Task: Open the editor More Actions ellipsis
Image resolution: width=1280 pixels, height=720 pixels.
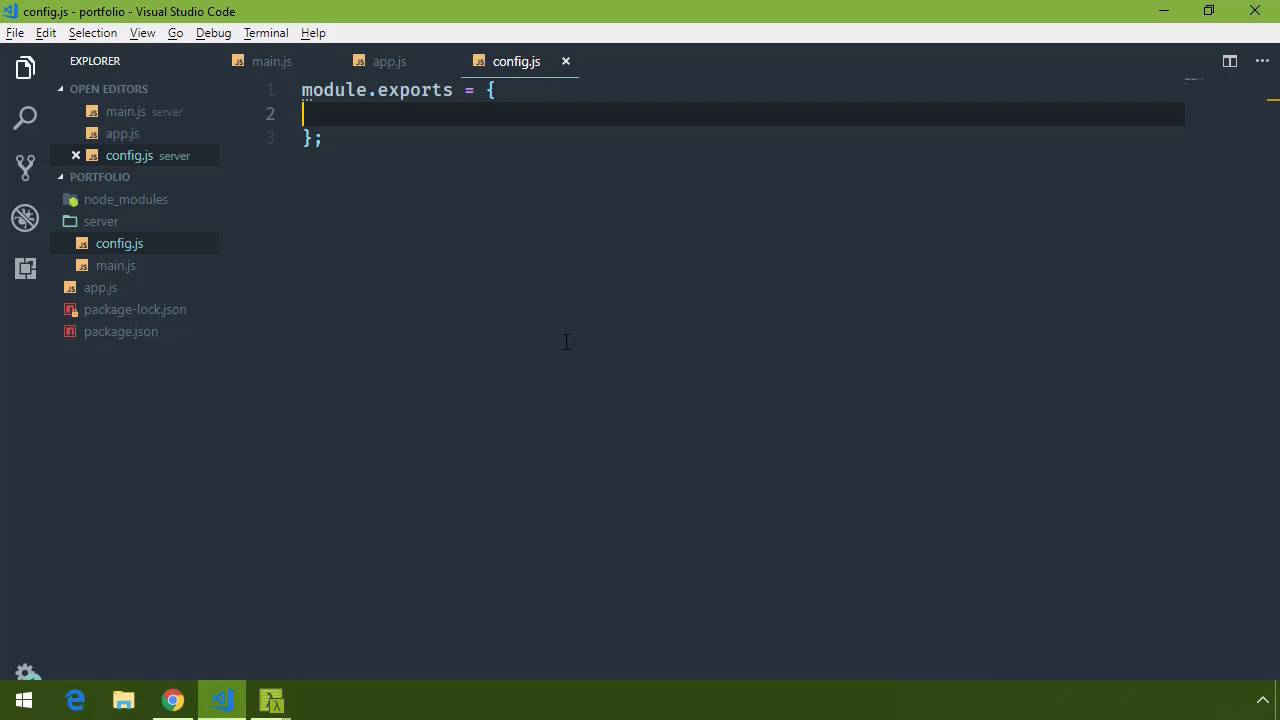Action: click(1262, 61)
